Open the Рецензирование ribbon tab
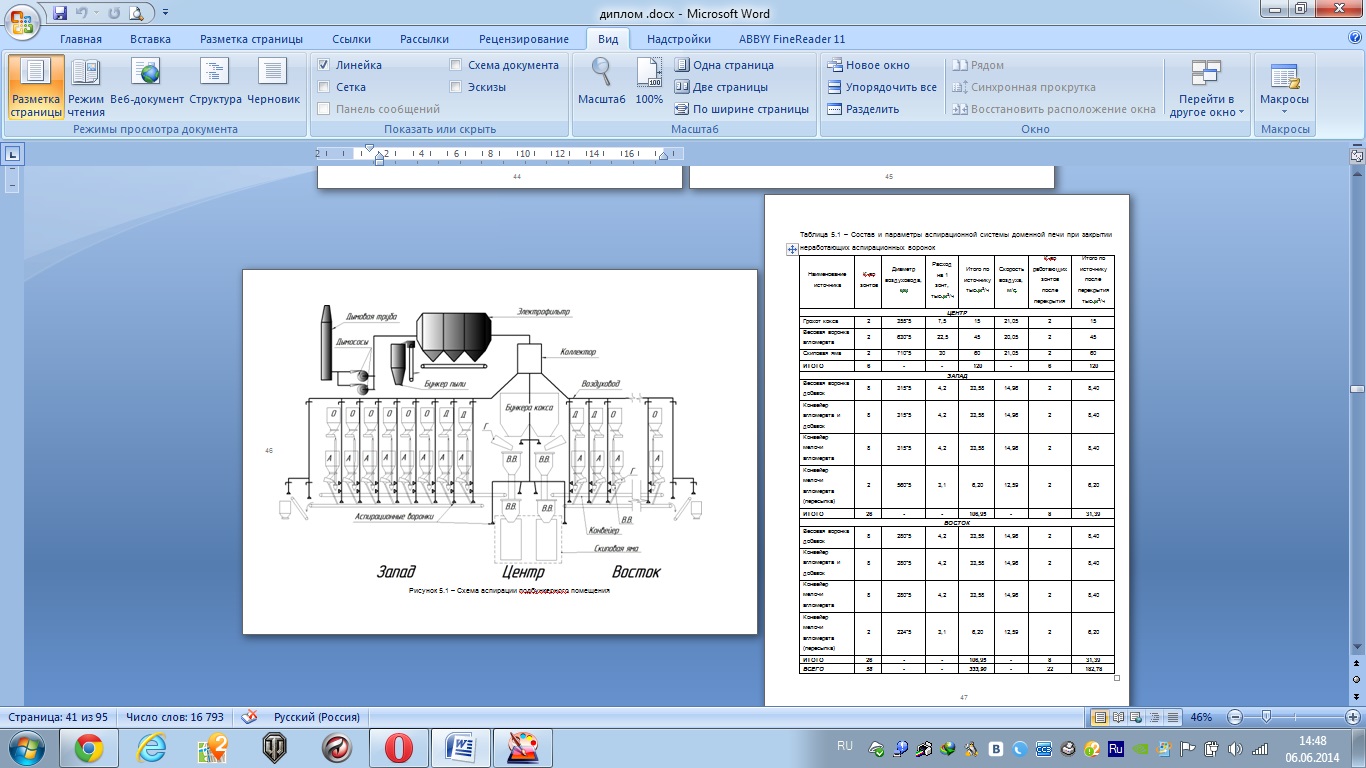Viewport: 1366px width, 768px height. pos(523,39)
